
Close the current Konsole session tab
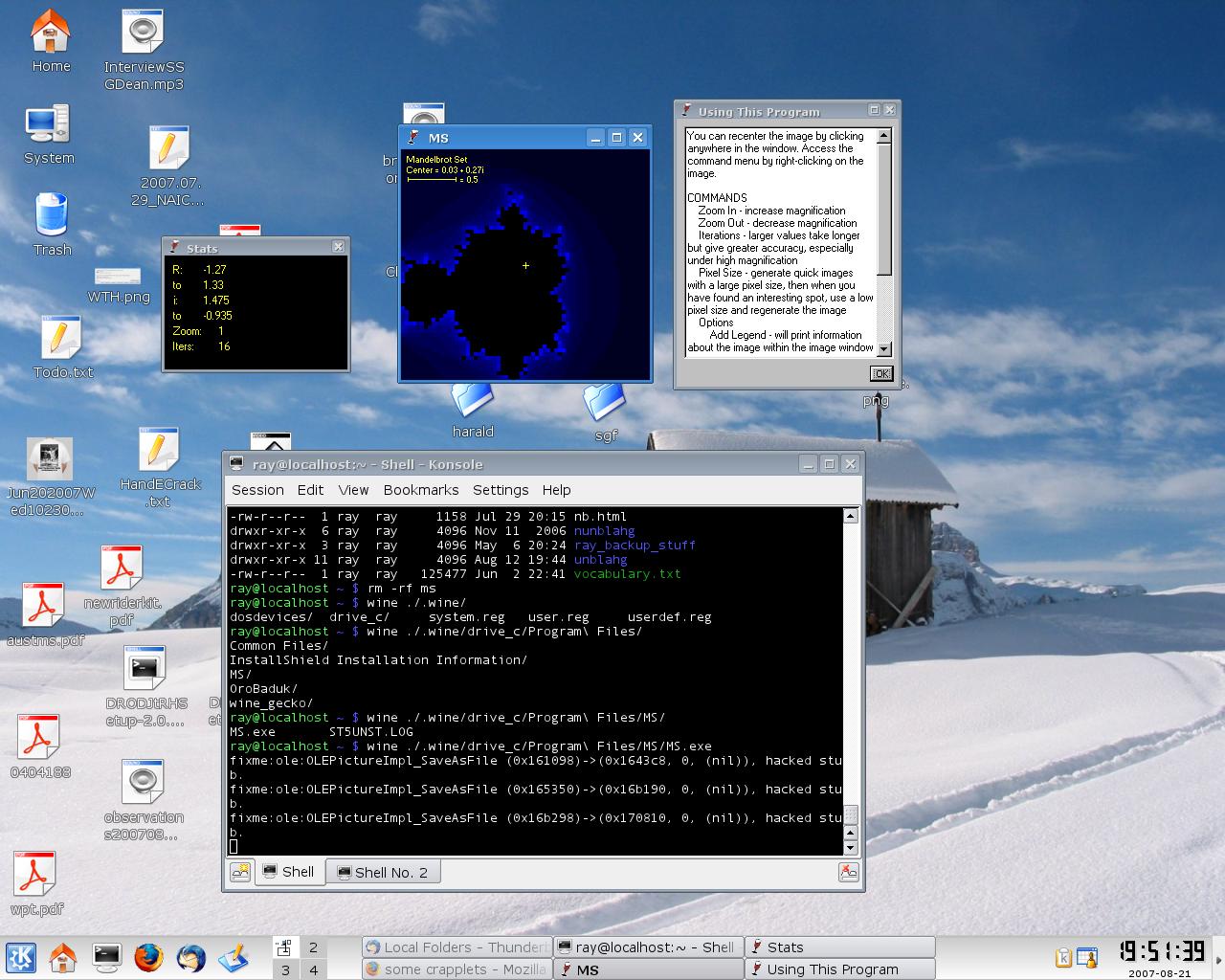click(848, 872)
